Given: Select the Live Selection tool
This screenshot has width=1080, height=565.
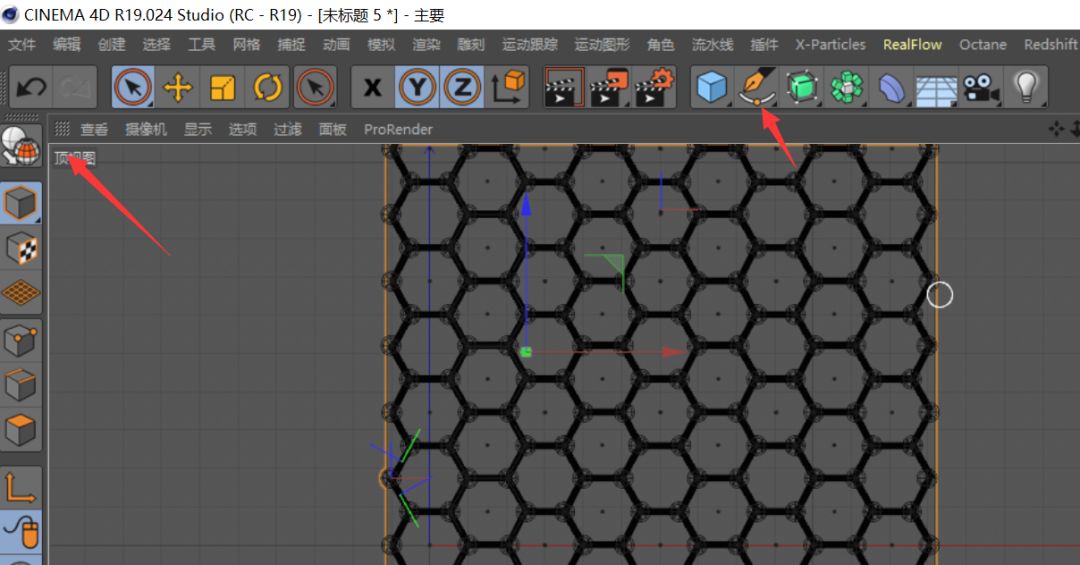Looking at the screenshot, I should click(133, 88).
